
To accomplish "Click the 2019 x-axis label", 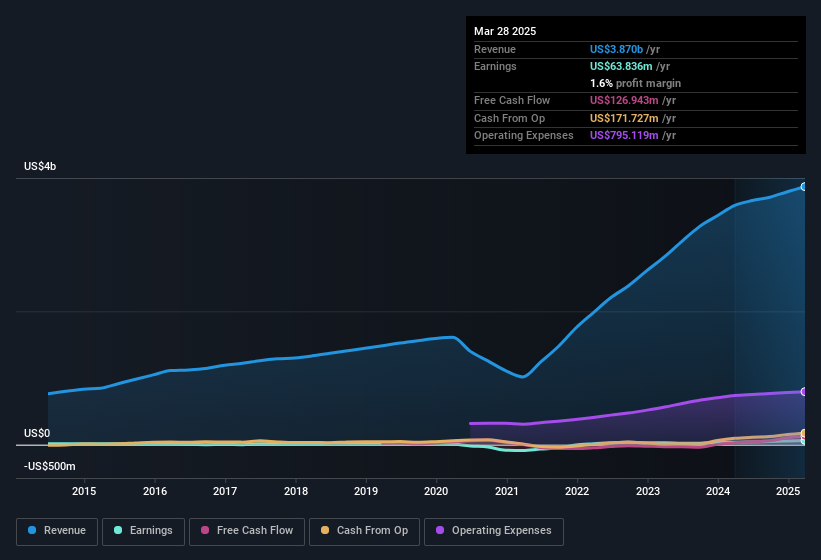I will click(x=366, y=491).
